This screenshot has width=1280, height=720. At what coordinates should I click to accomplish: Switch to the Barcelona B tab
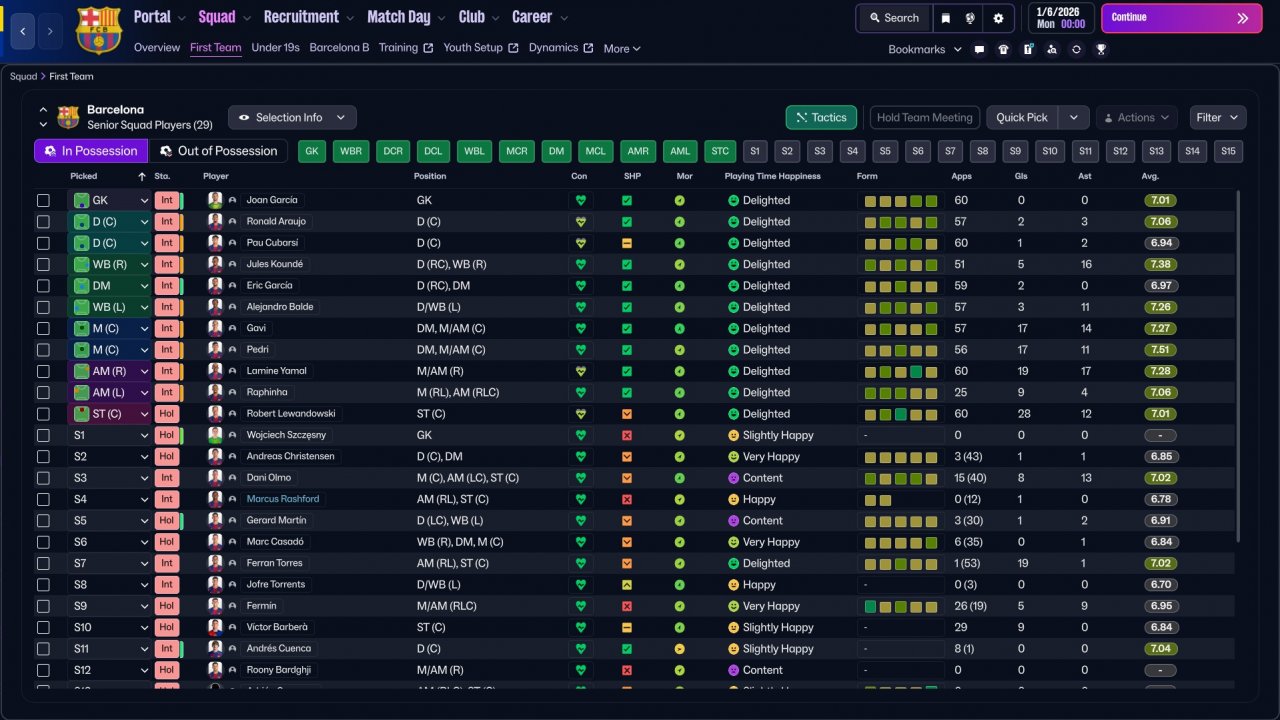coord(339,48)
